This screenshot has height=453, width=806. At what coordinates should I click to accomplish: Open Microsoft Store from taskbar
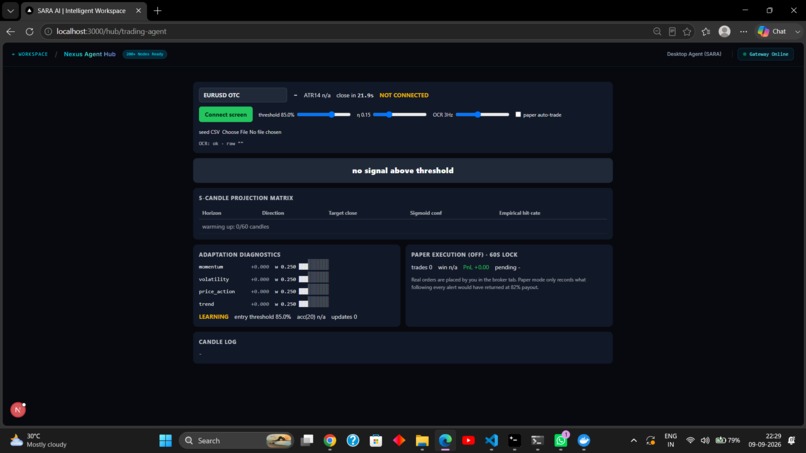coord(376,440)
